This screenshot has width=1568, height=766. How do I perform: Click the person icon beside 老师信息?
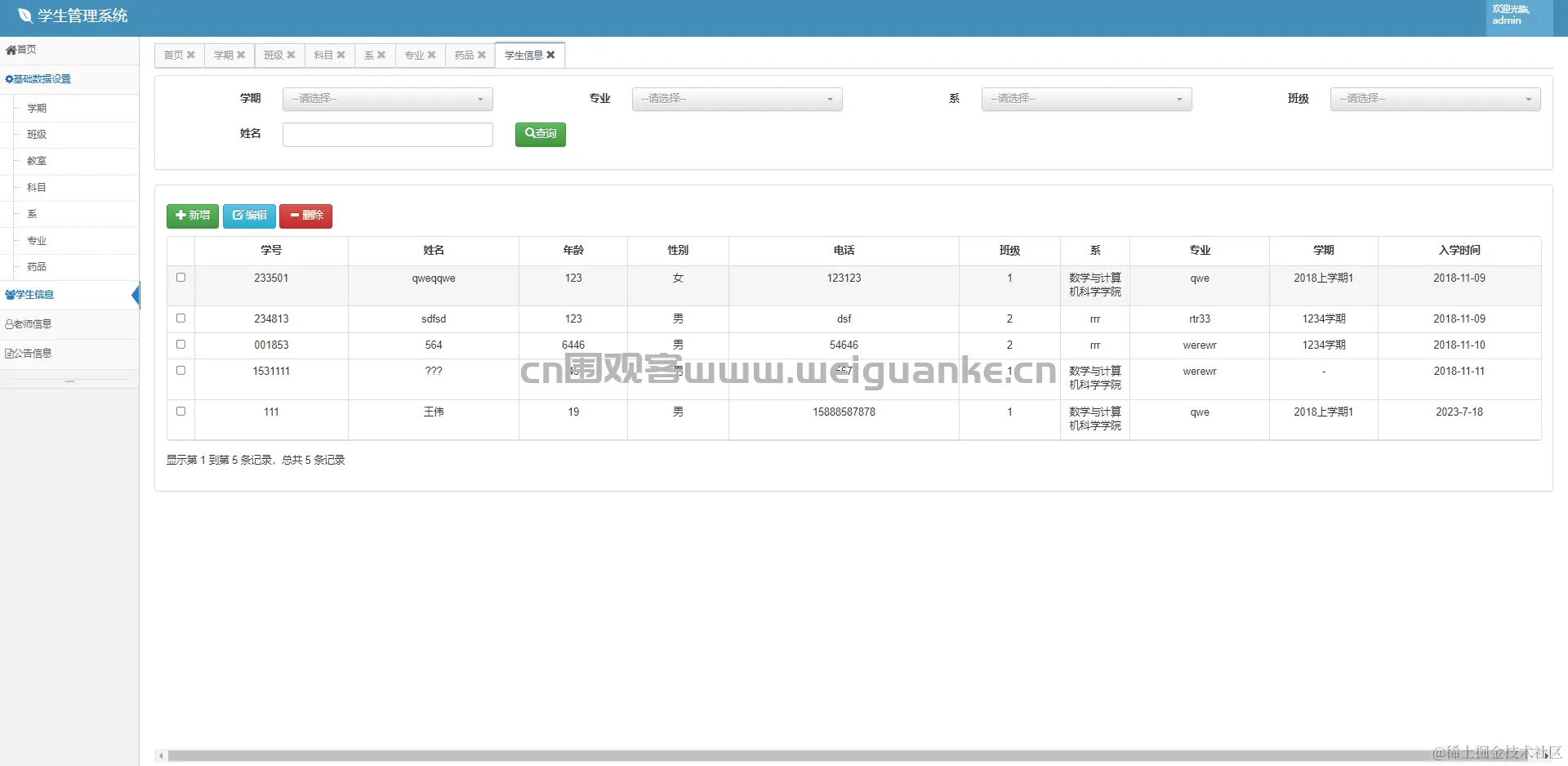9,324
